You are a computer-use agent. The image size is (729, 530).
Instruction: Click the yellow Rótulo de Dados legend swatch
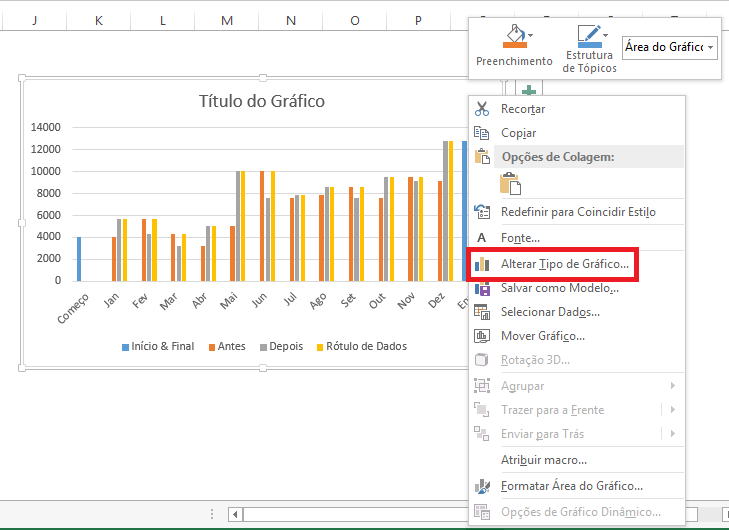pos(320,347)
